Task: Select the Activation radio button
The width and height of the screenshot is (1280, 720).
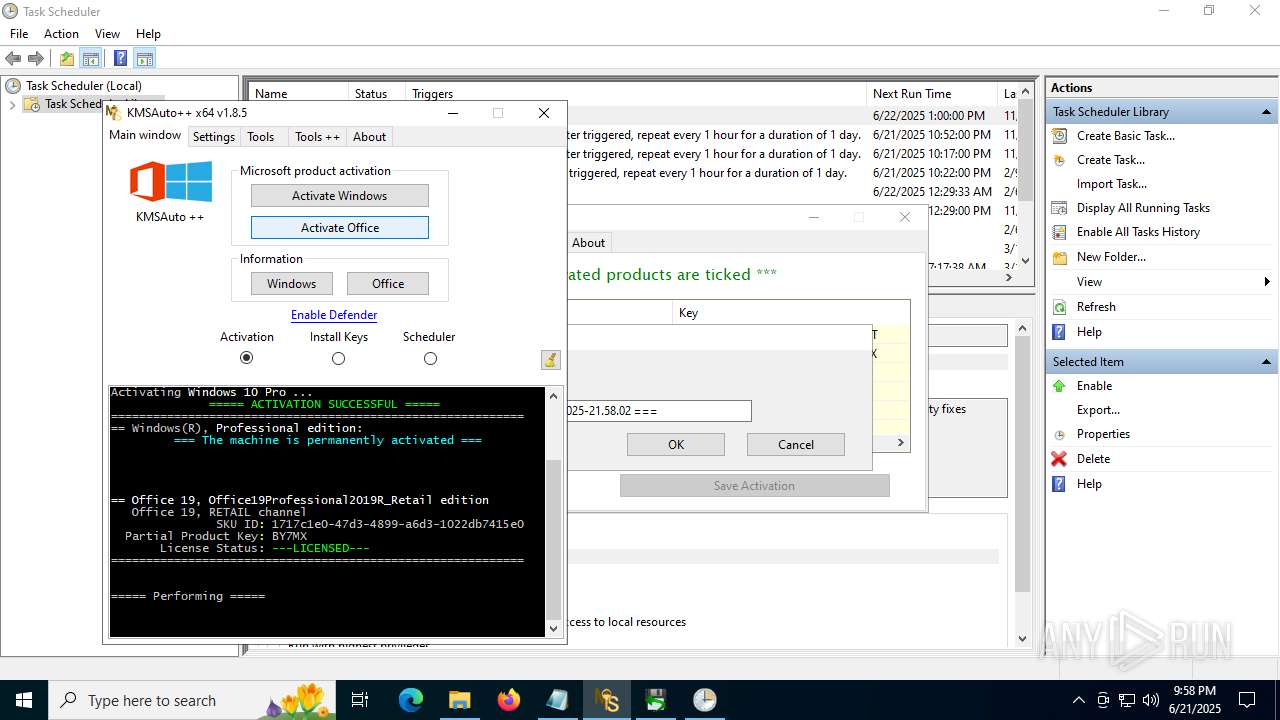Action: 247,358
